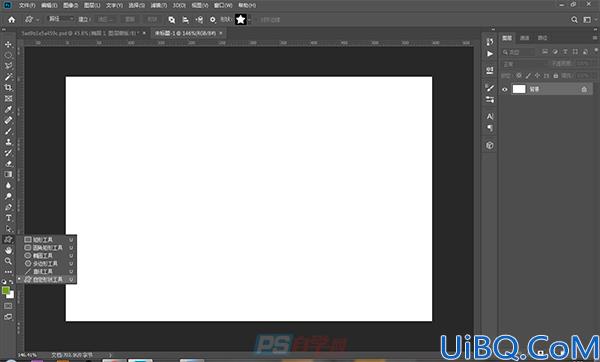Choose Rectangle tool in shape flyout

tap(48, 240)
